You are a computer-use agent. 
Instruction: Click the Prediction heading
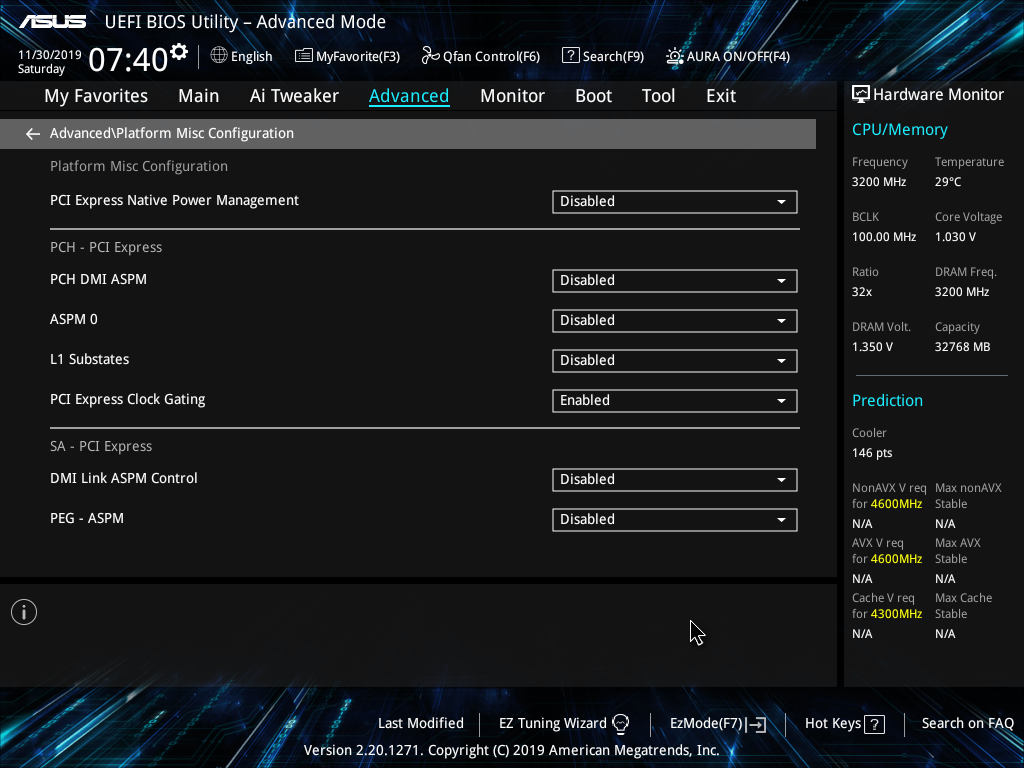pos(887,400)
